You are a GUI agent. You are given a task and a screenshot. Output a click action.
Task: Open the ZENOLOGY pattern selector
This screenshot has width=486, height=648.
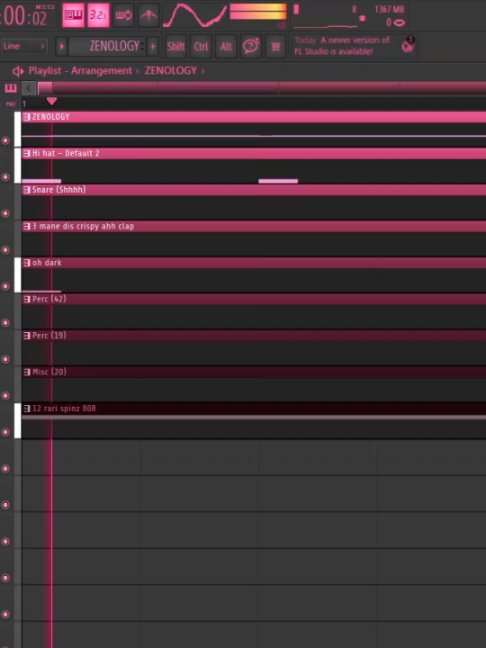(107, 46)
